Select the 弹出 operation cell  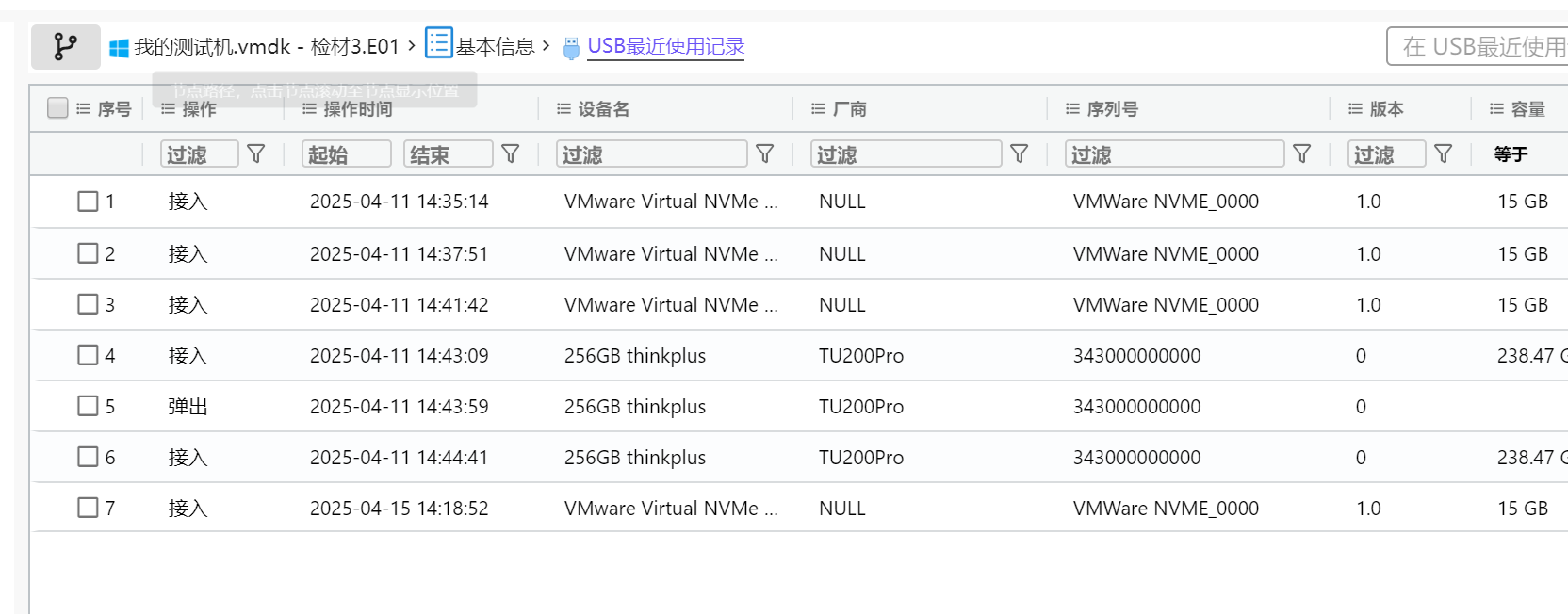[x=188, y=407]
